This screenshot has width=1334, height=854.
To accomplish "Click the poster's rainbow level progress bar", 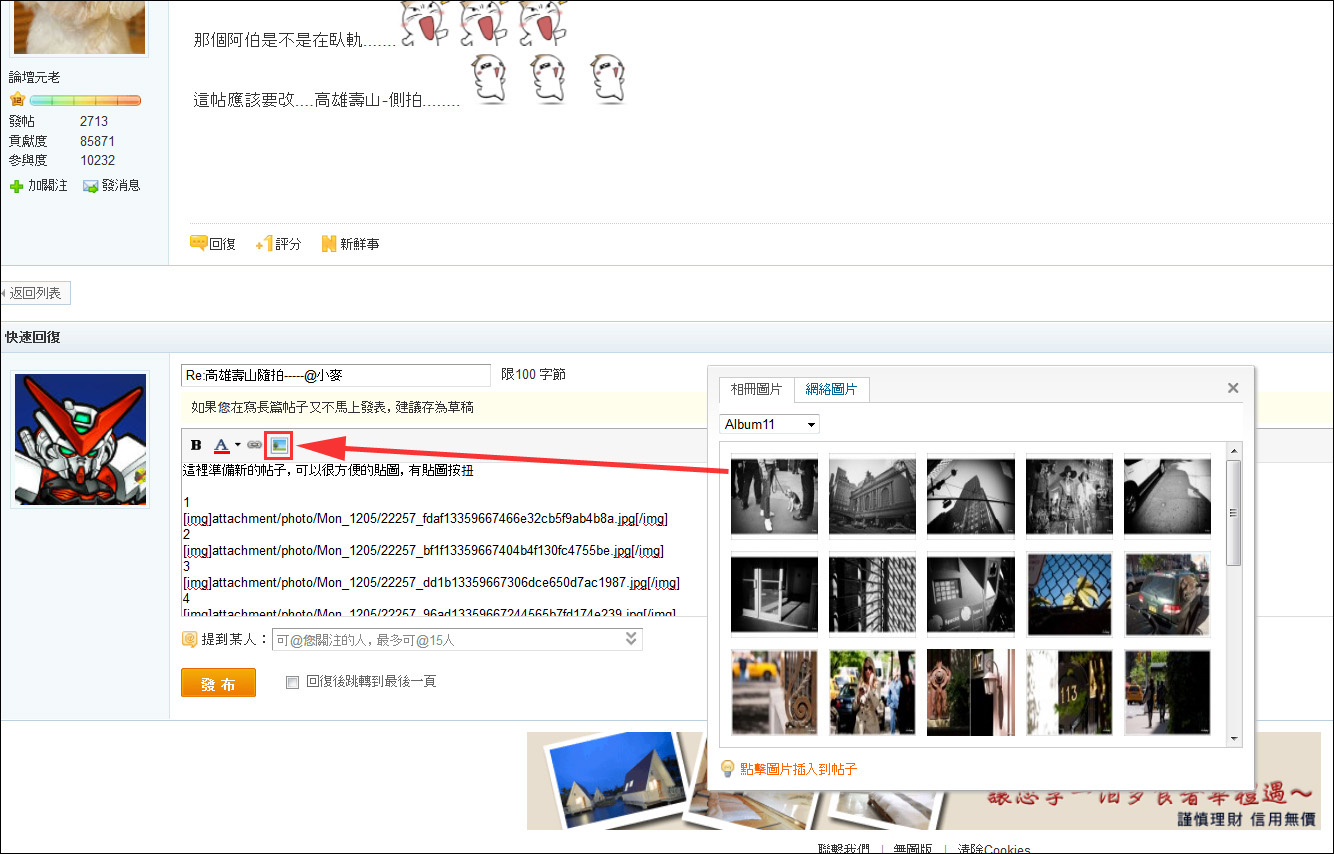I will 84,100.
